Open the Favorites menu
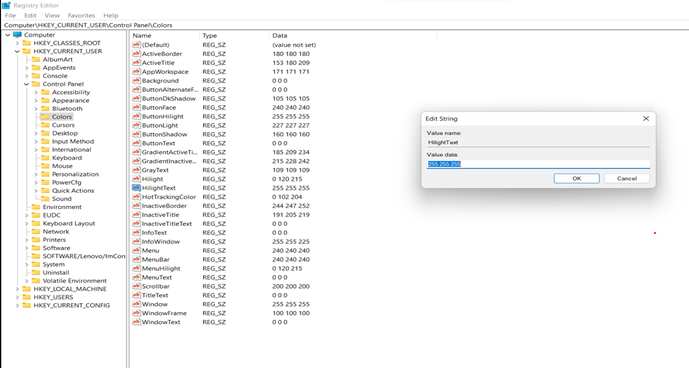 click(x=81, y=15)
